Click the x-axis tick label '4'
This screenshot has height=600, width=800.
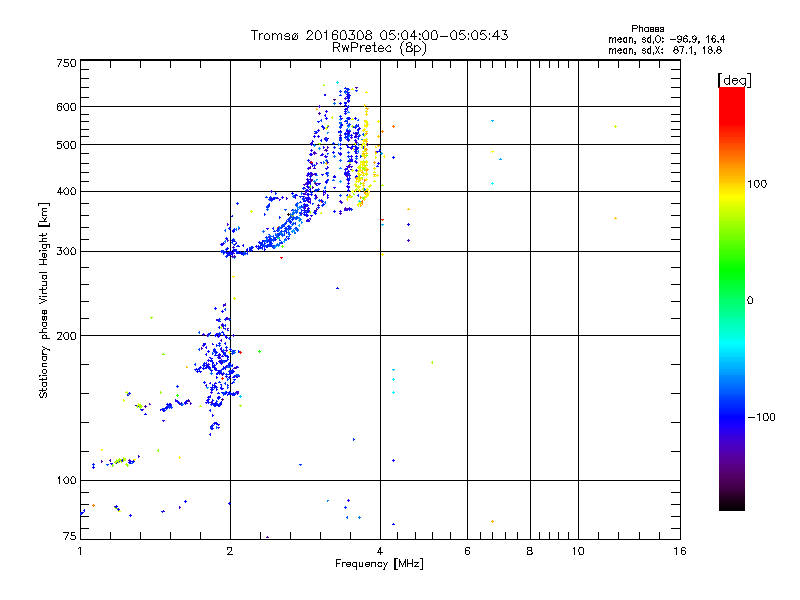(380, 551)
